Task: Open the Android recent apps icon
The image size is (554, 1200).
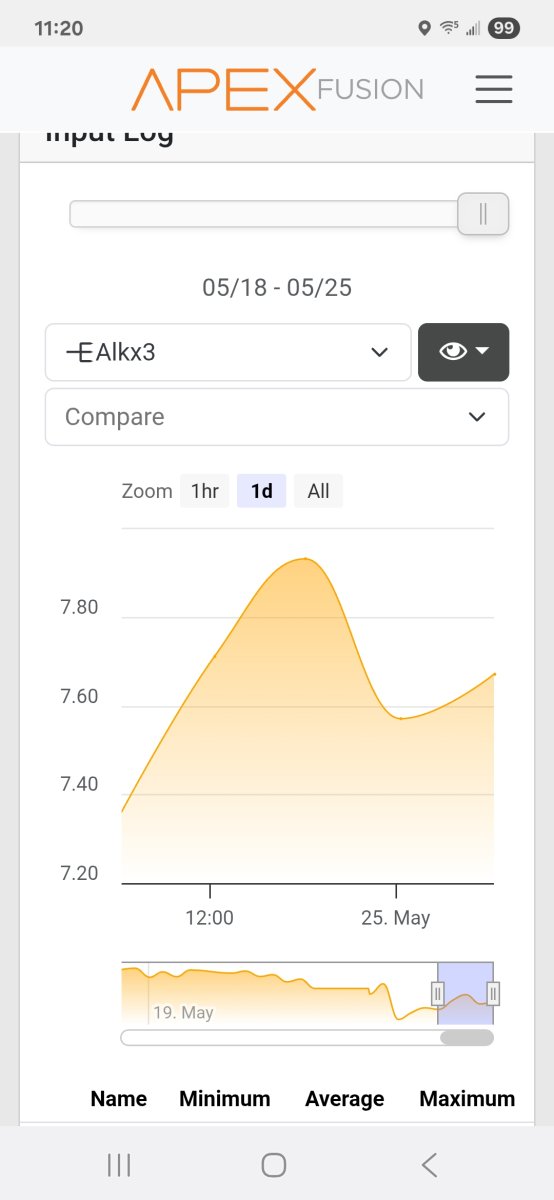Action: [x=119, y=1164]
